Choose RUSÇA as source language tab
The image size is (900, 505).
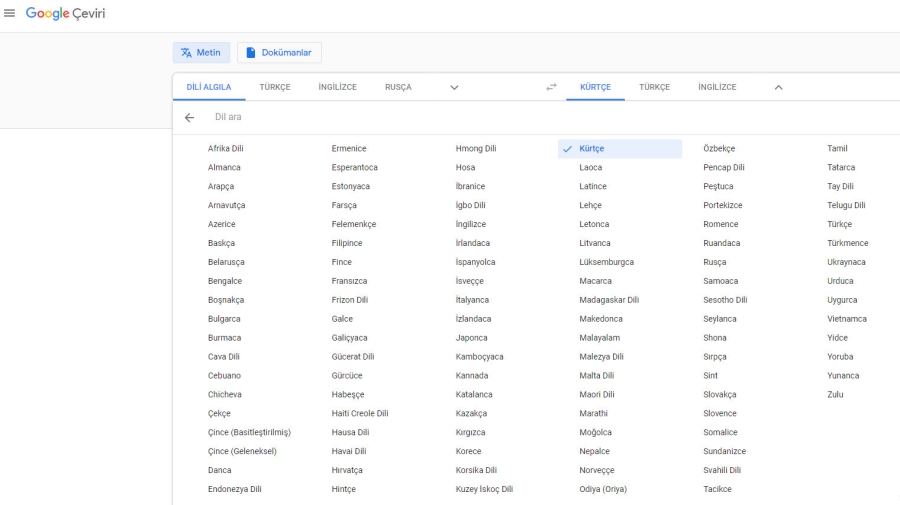(x=398, y=87)
